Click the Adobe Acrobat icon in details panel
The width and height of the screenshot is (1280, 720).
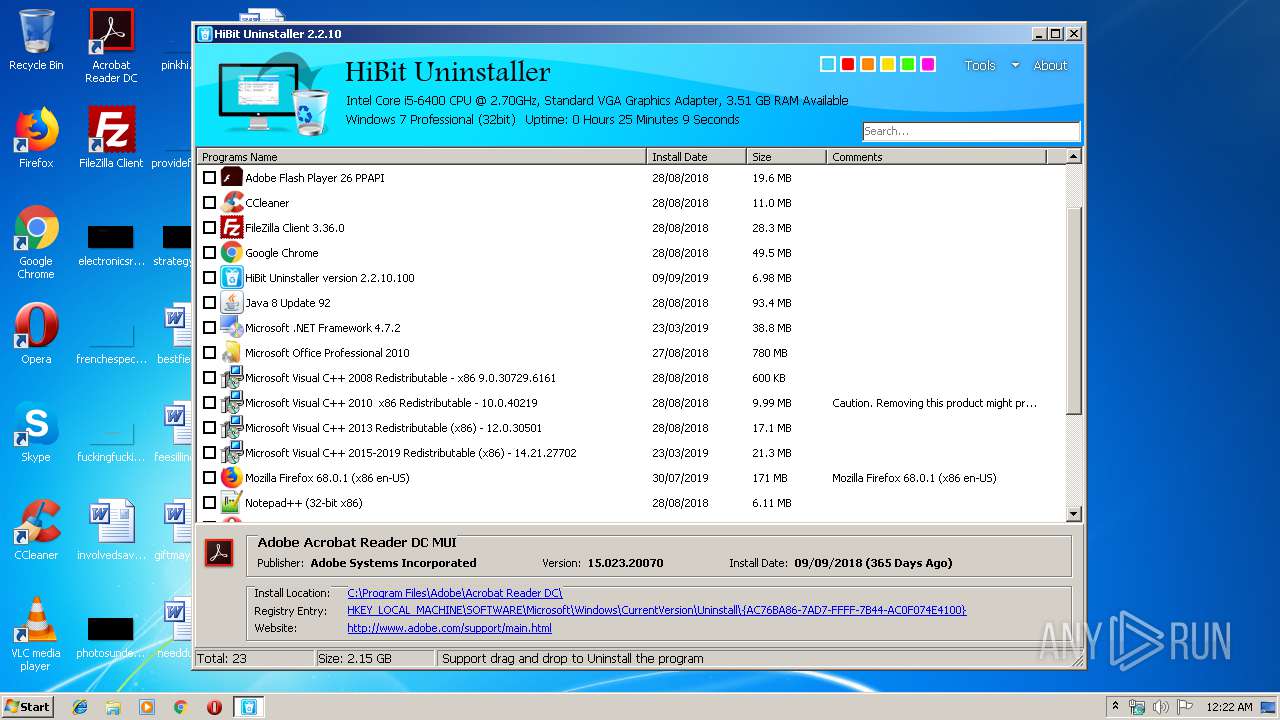[x=219, y=553]
